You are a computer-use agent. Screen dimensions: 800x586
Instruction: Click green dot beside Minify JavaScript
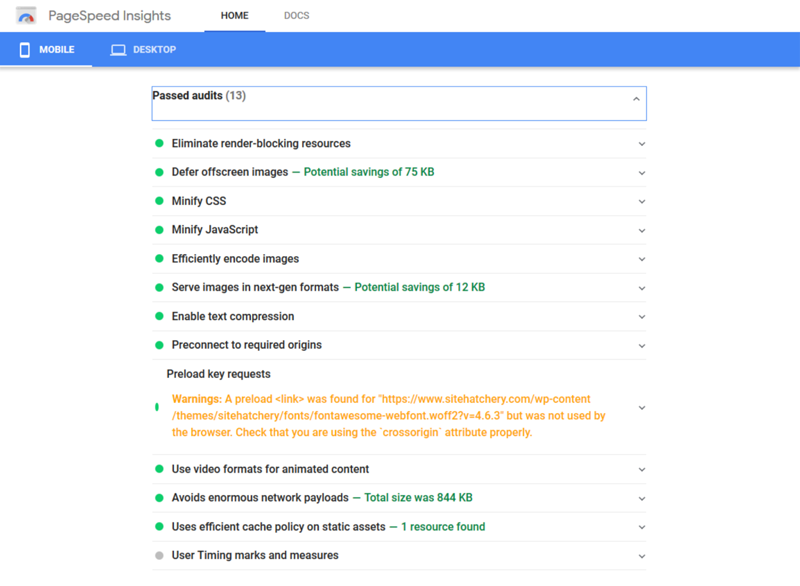pos(159,230)
